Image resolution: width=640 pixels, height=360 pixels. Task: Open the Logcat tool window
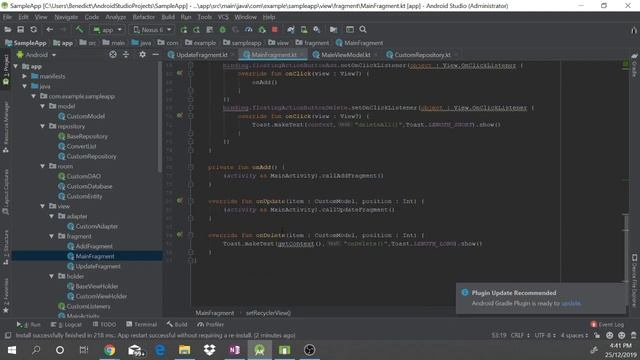click(x=67, y=324)
